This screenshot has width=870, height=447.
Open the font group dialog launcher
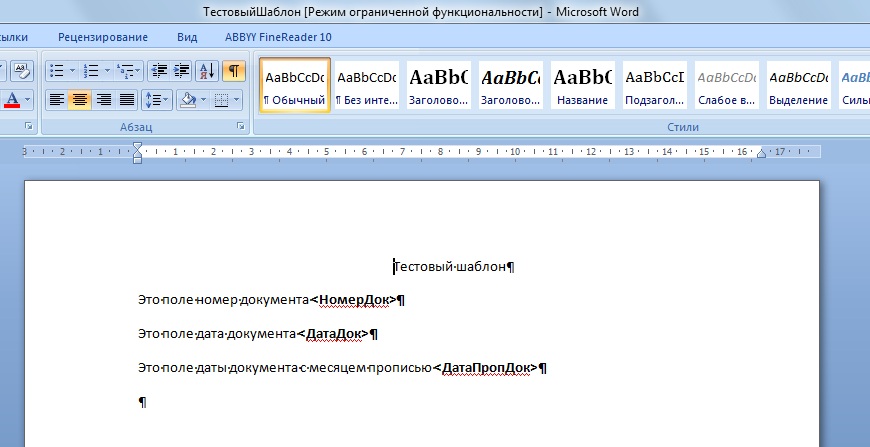click(x=29, y=126)
